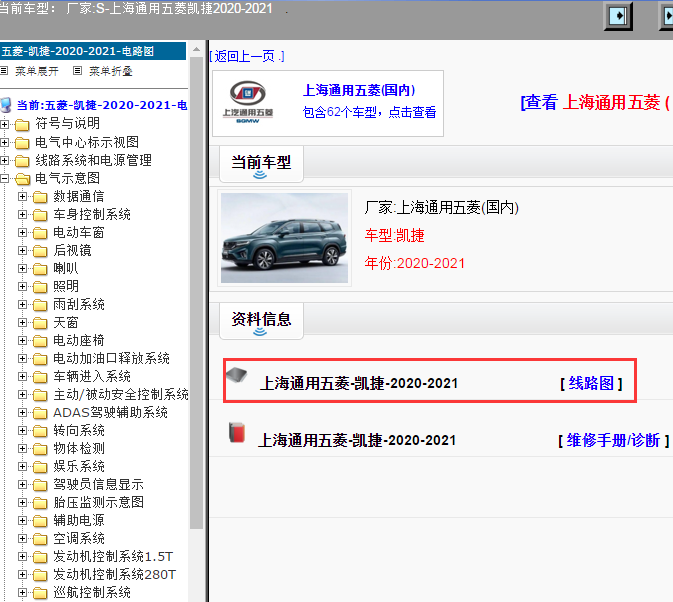The height and width of the screenshot is (602, 673).
Task: Open 发动机控制系统280T tree item
Action: 114,575
